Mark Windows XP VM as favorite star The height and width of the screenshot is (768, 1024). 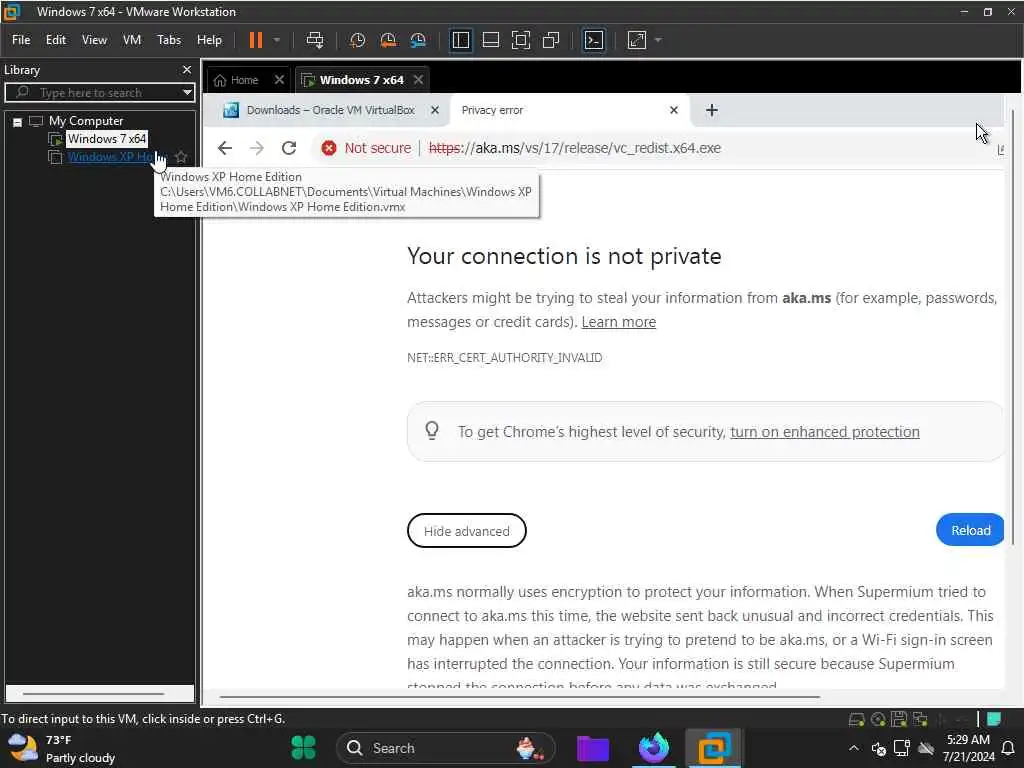pos(181,157)
